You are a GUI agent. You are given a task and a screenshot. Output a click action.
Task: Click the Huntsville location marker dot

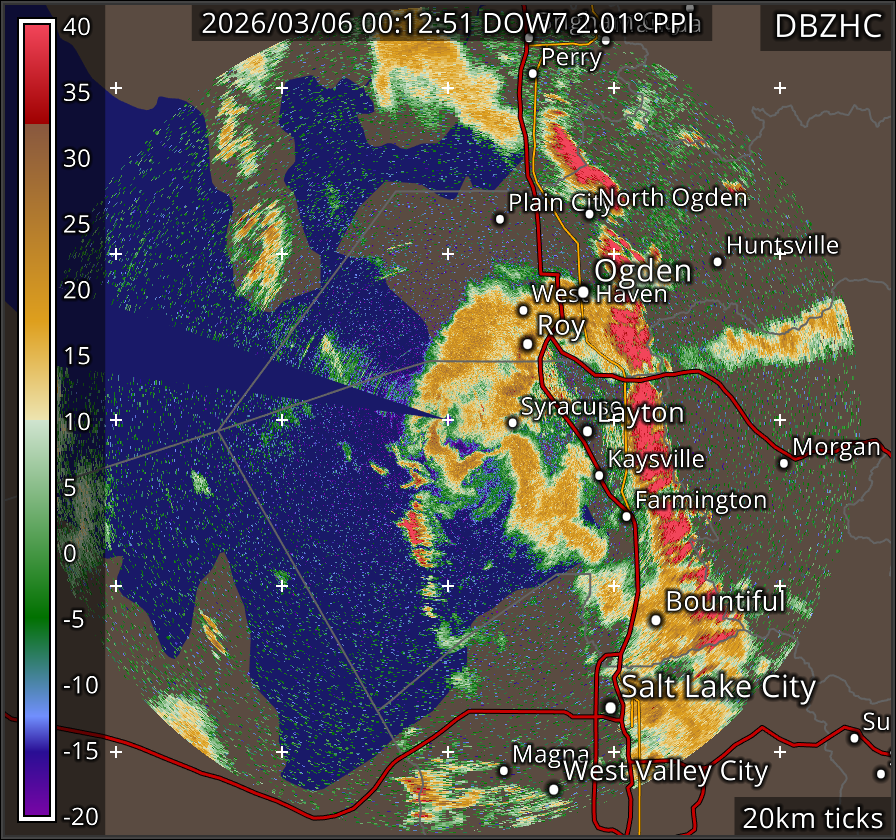(717, 261)
